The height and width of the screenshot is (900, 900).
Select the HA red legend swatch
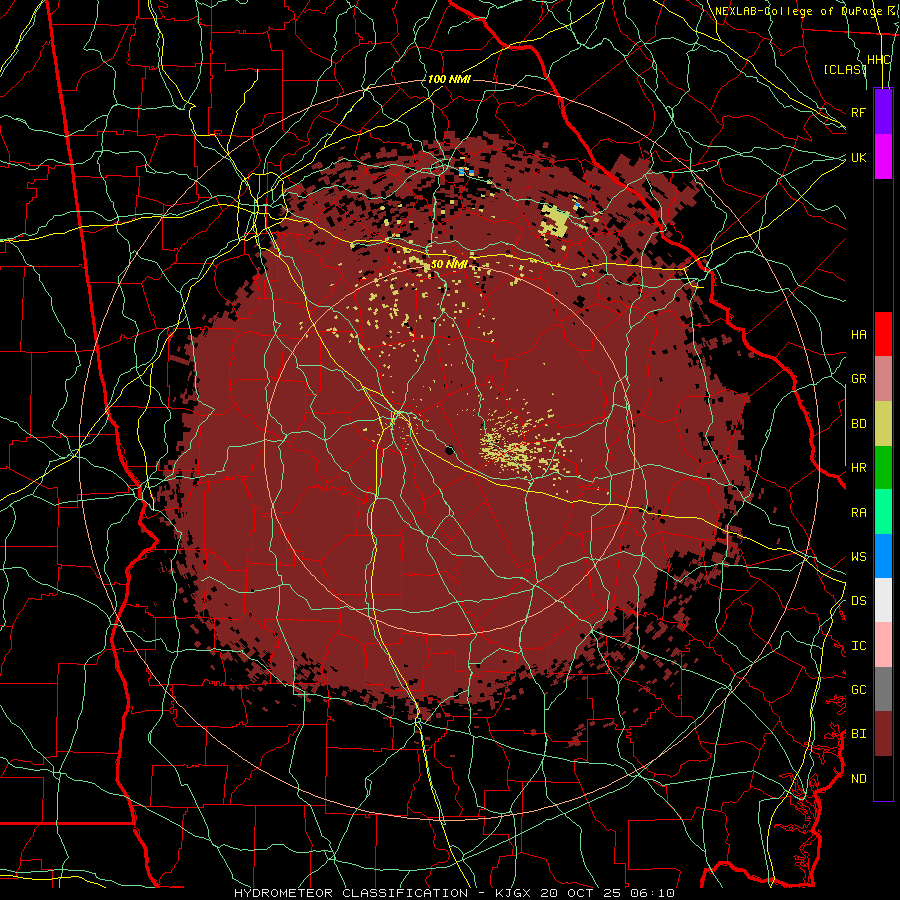coord(883,334)
